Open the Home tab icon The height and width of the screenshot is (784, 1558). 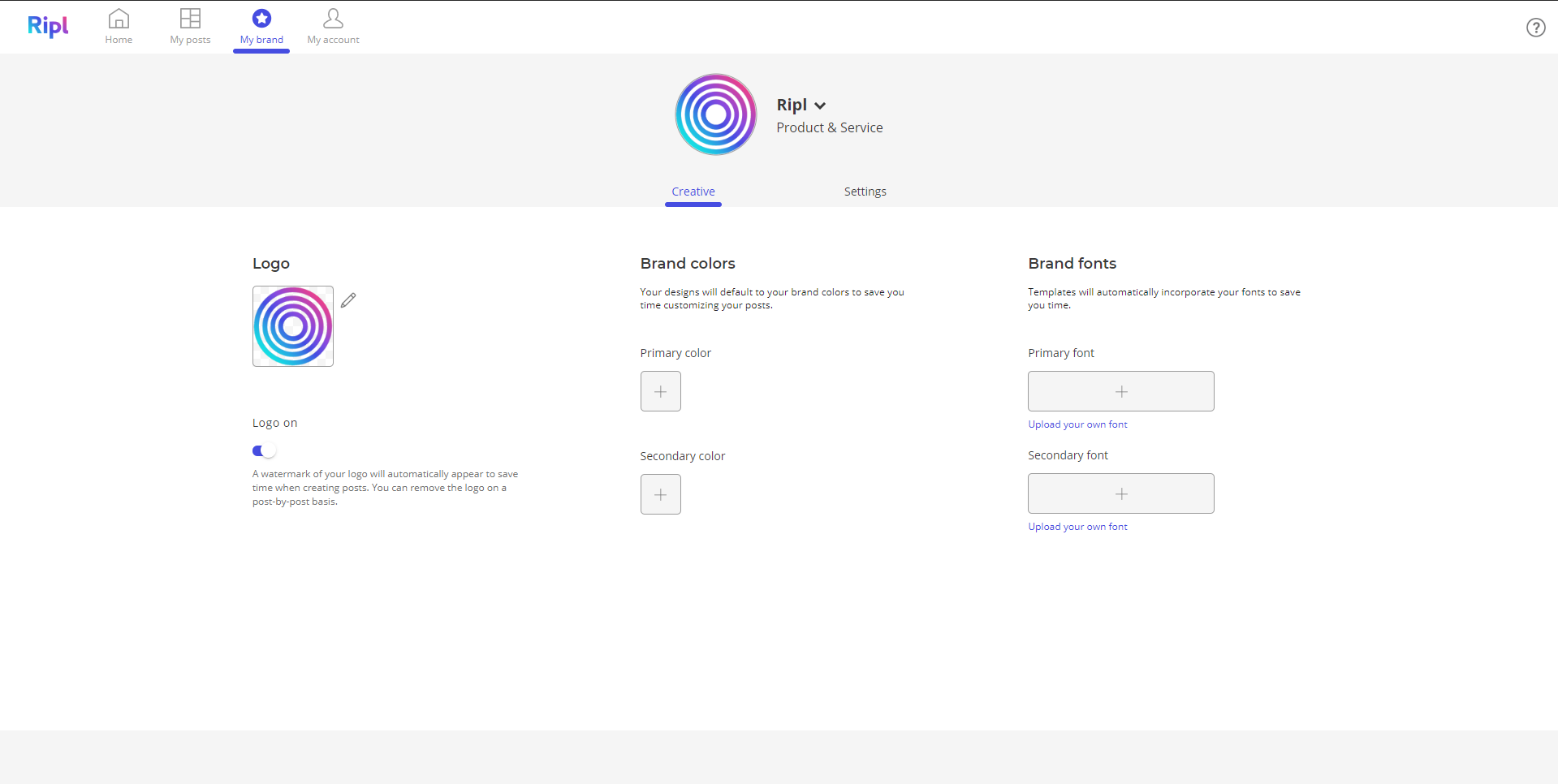pyautogui.click(x=119, y=17)
